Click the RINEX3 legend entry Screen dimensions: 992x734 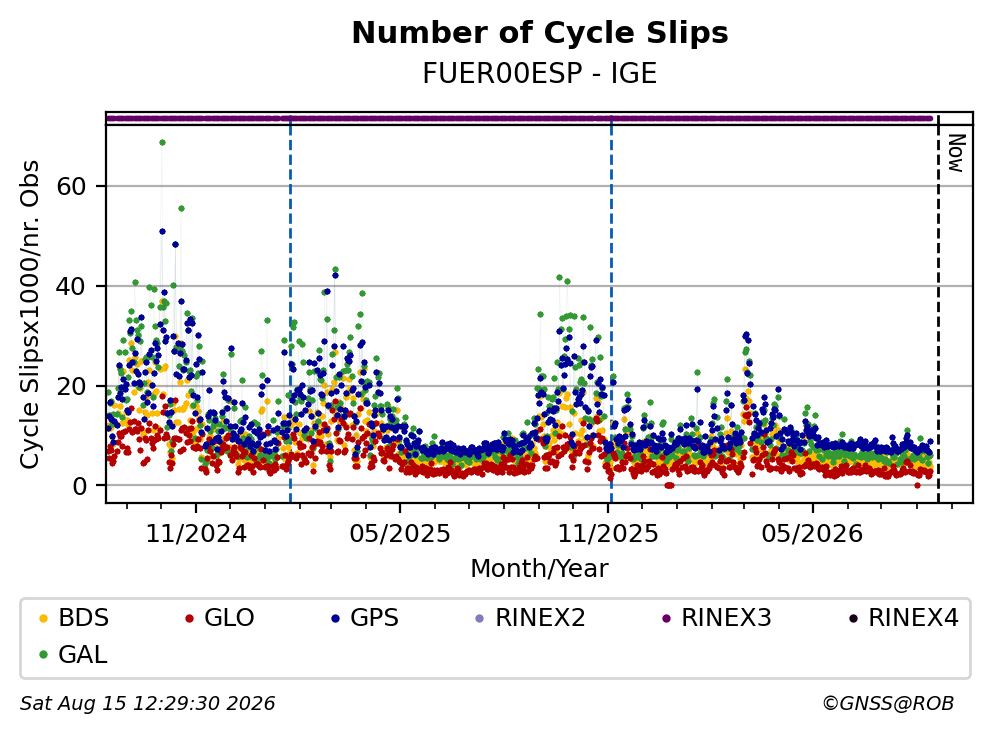[717, 618]
